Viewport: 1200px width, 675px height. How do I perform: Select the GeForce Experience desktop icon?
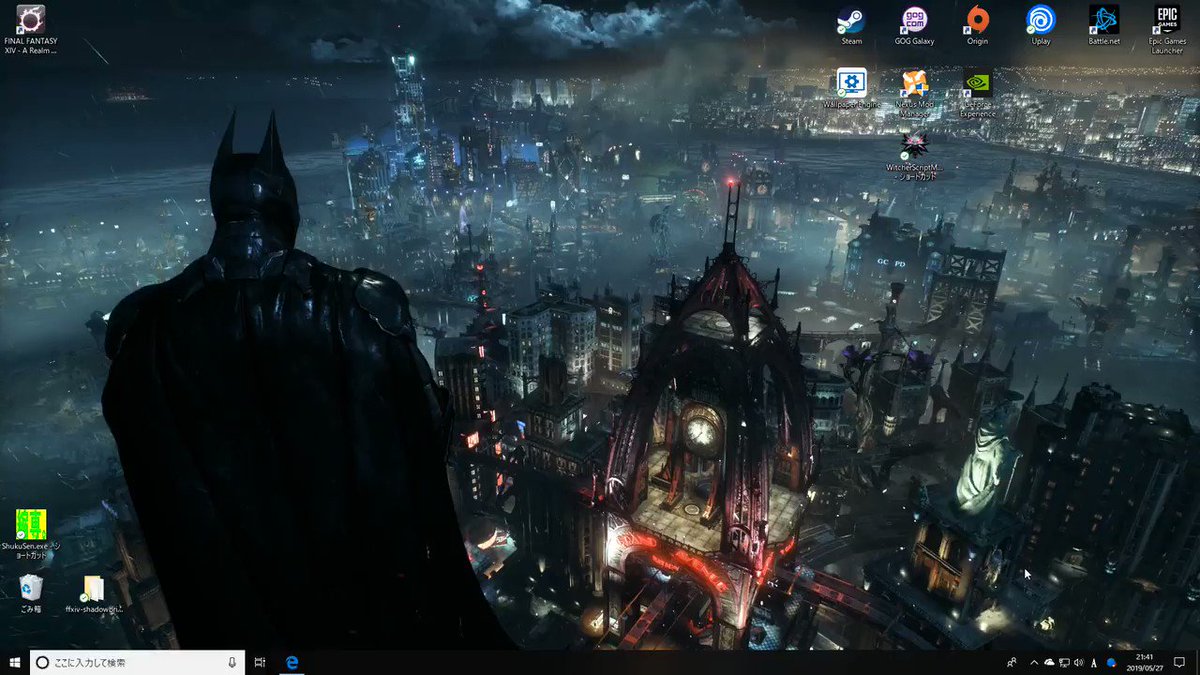click(x=977, y=92)
